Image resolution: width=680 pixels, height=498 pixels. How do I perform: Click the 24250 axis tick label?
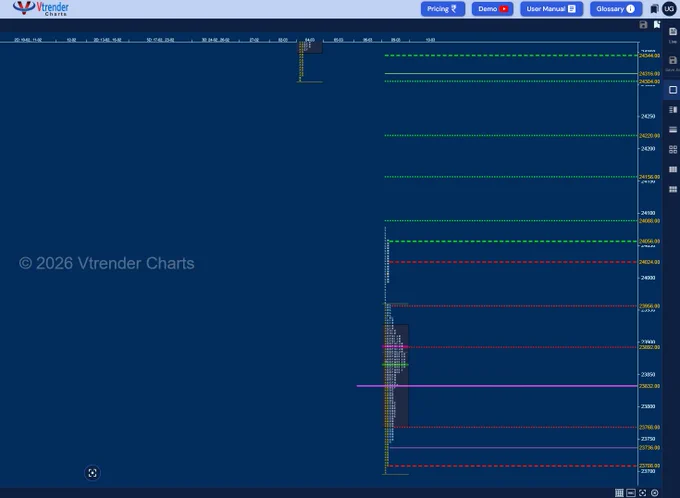pyautogui.click(x=648, y=116)
